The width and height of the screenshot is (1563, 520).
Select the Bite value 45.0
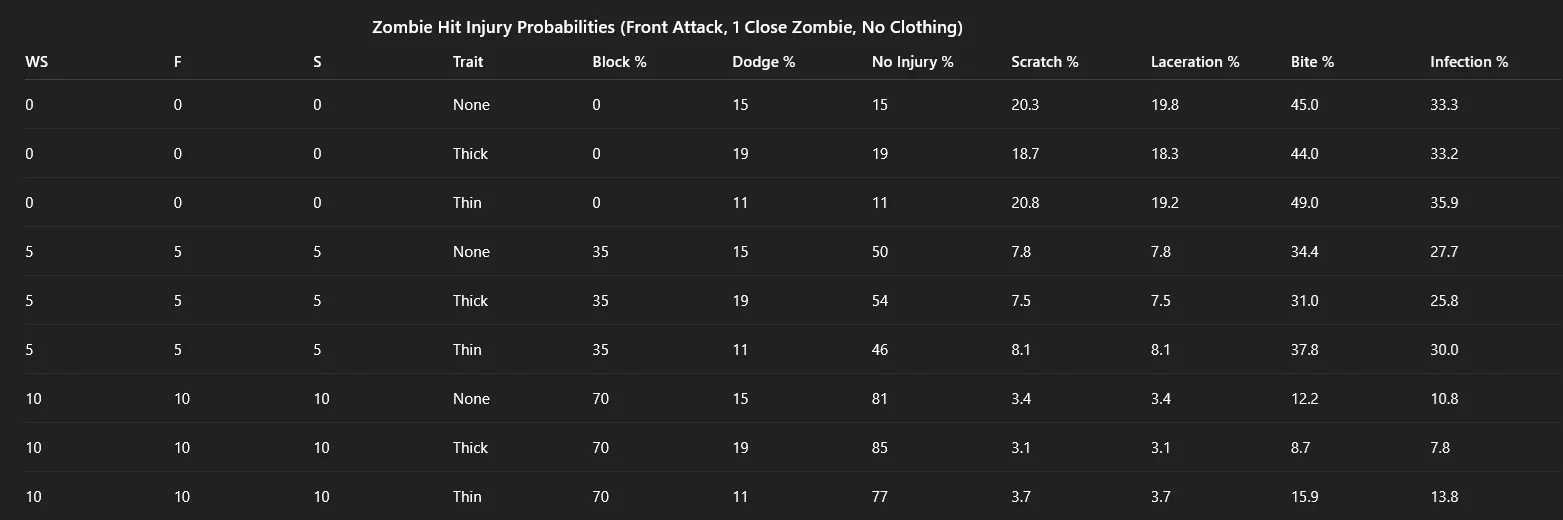1305,105
